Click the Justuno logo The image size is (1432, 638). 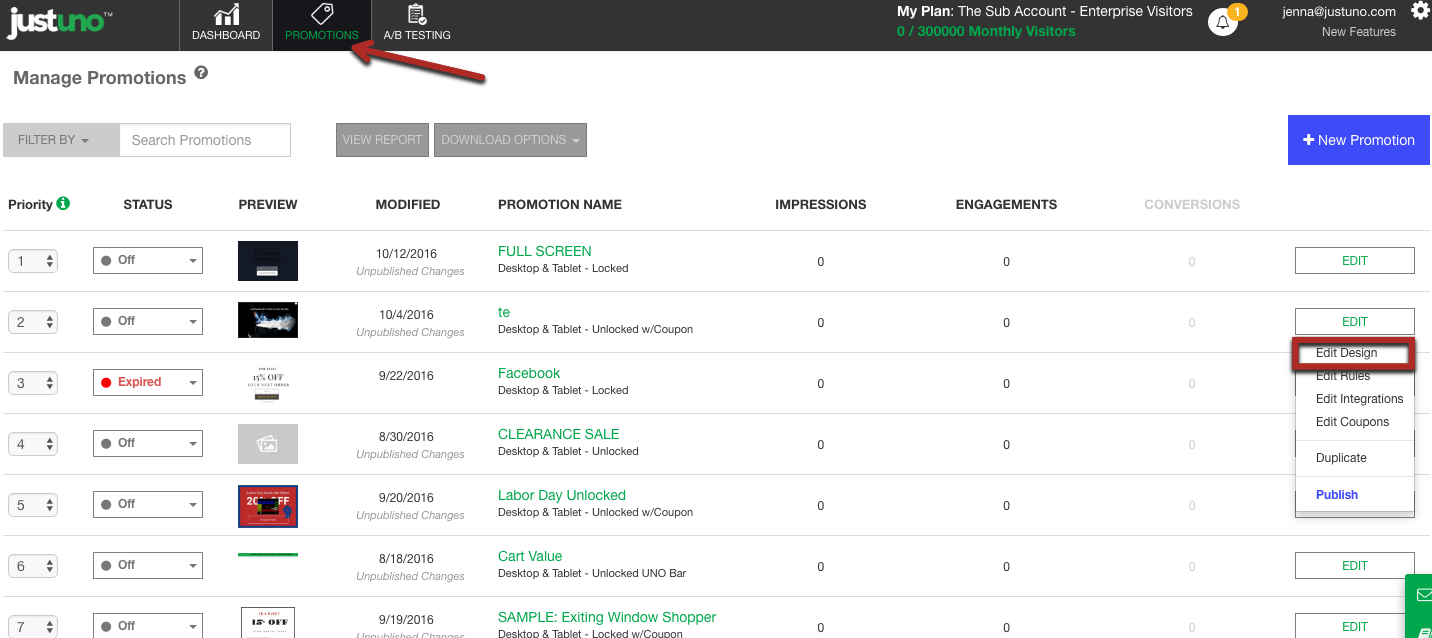pos(58,22)
